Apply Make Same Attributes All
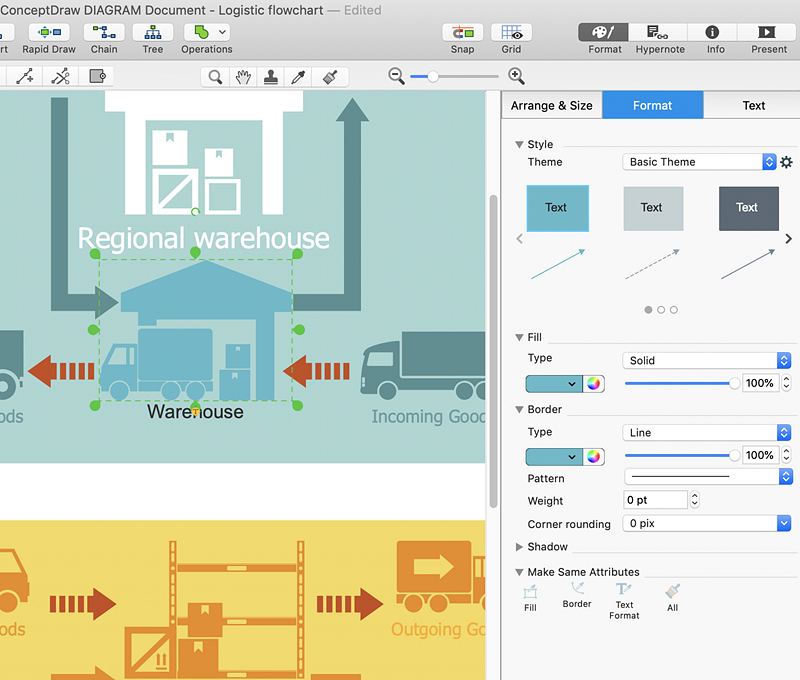 tap(672, 596)
